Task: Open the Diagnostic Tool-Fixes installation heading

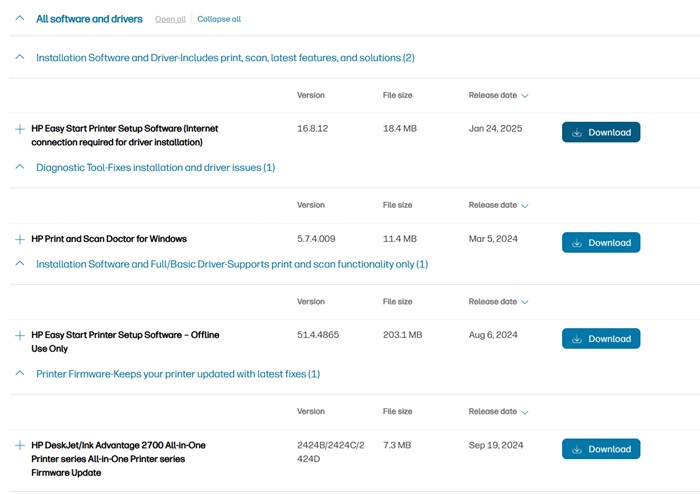Action: click(155, 167)
